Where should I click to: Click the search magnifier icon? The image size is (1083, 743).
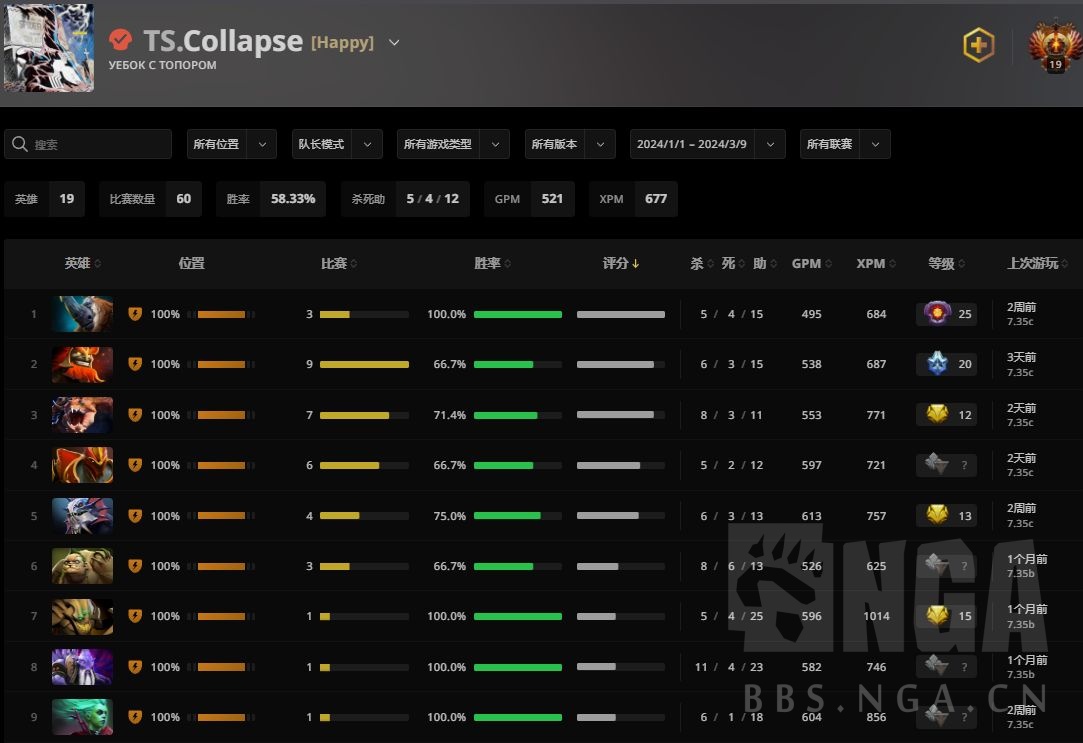coord(19,144)
